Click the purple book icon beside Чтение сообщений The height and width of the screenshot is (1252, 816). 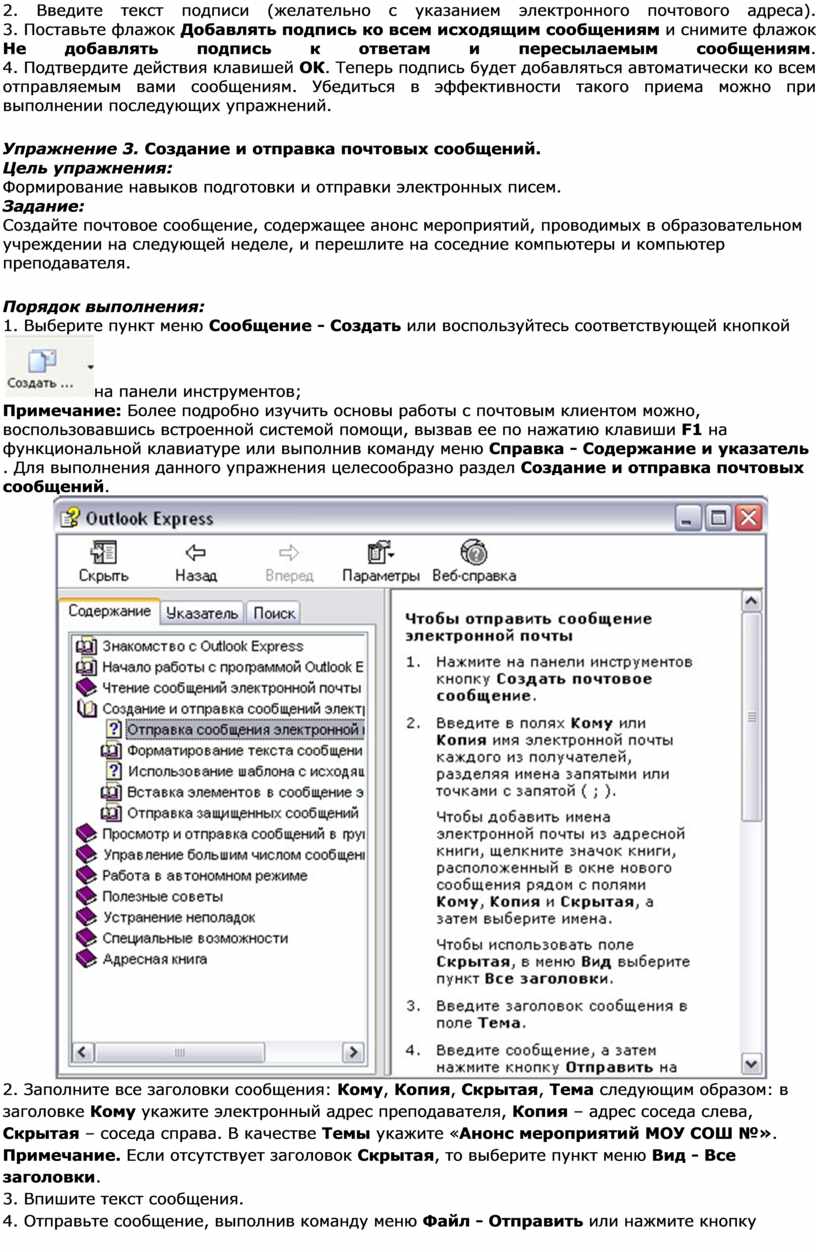[x=87, y=688]
